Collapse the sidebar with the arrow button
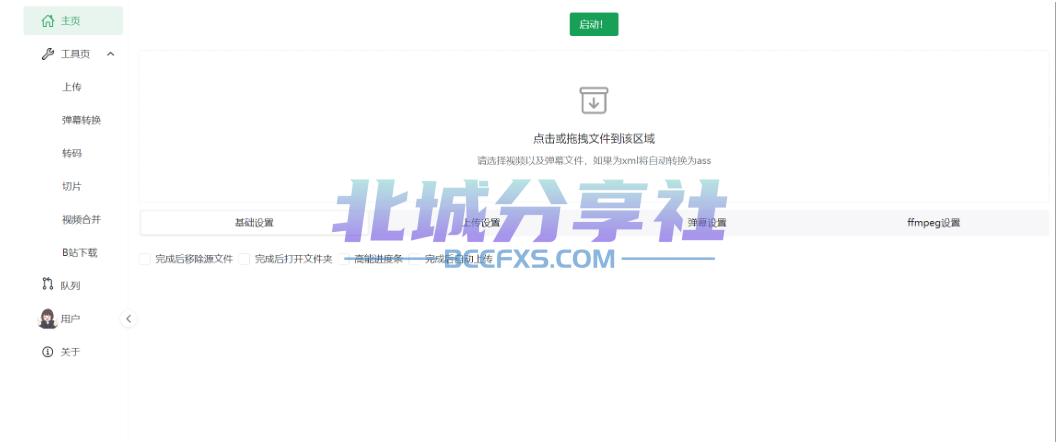The height and width of the screenshot is (442, 1061). 129,319
